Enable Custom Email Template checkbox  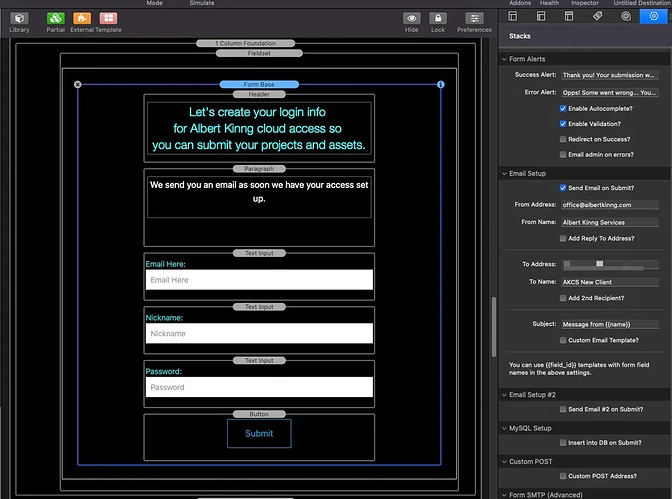click(x=563, y=340)
